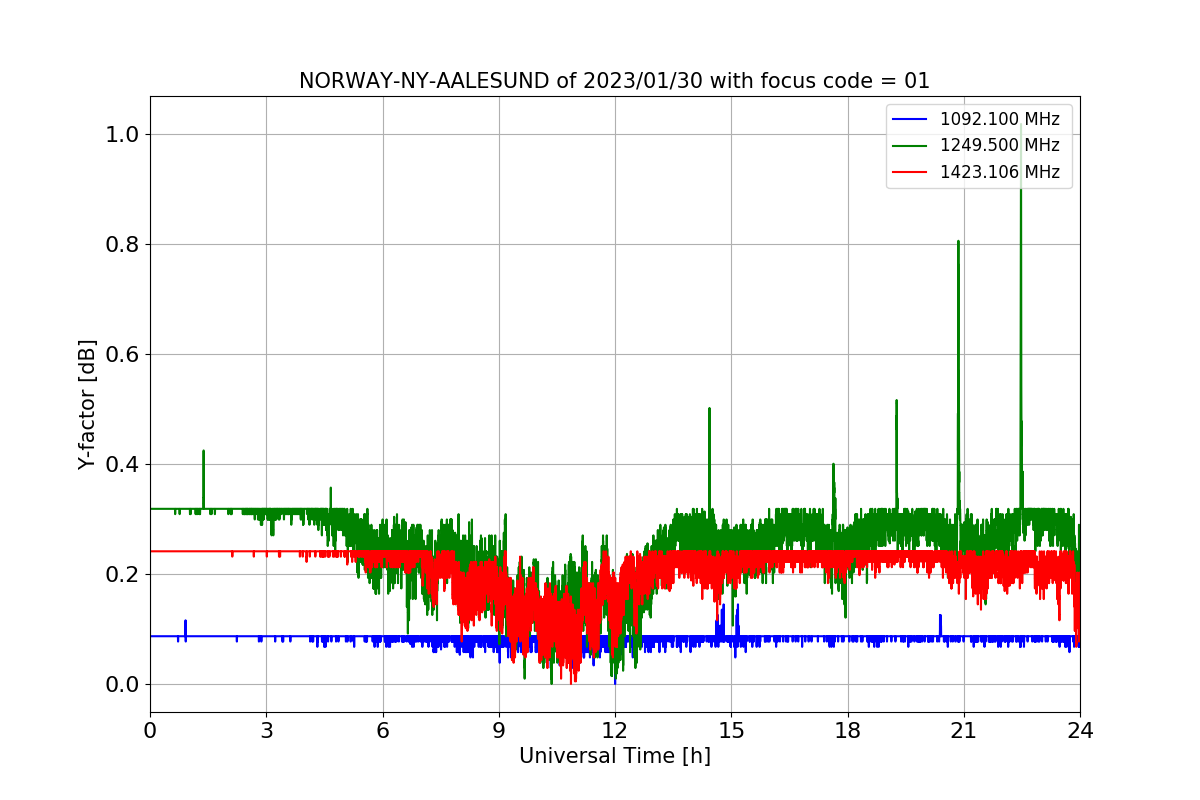Click the x-axis tick label 18
The image size is (1200, 800).
[848, 730]
